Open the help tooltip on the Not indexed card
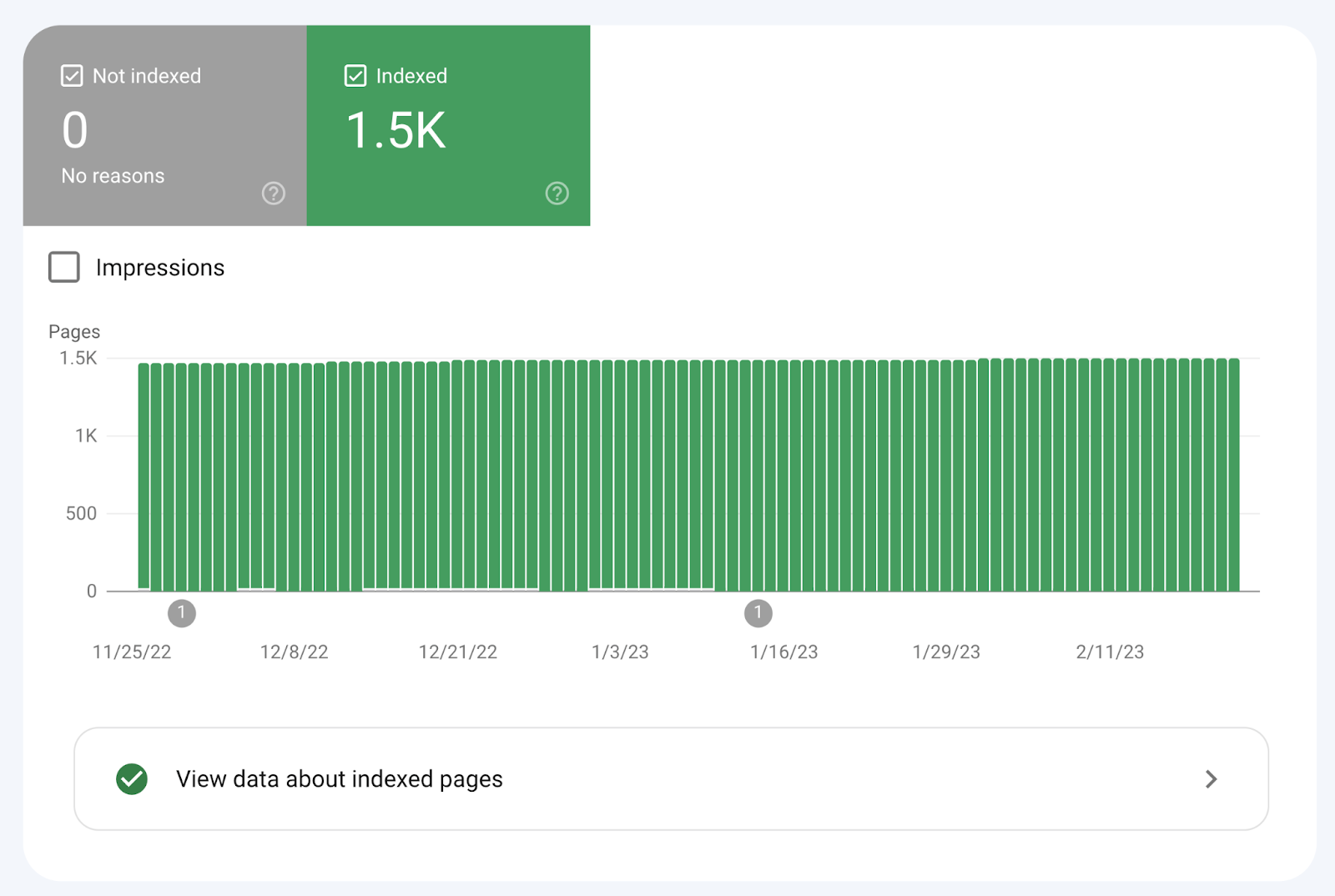The width and height of the screenshot is (1335, 896). [x=273, y=194]
